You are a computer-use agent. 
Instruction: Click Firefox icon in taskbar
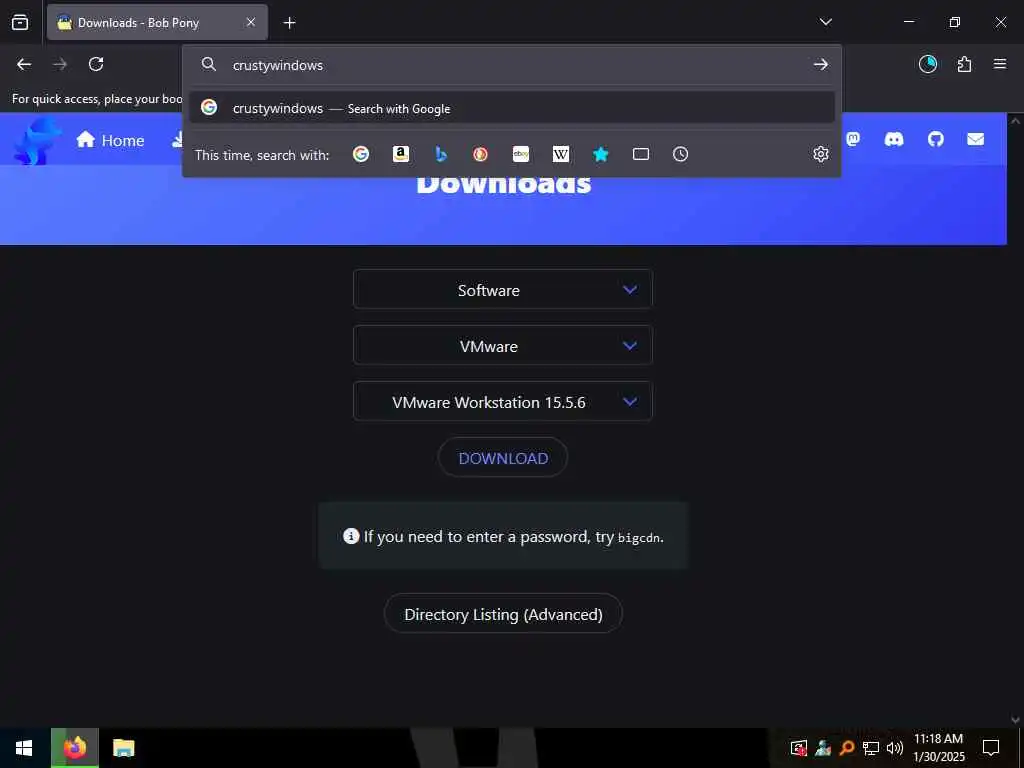pyautogui.click(x=75, y=748)
